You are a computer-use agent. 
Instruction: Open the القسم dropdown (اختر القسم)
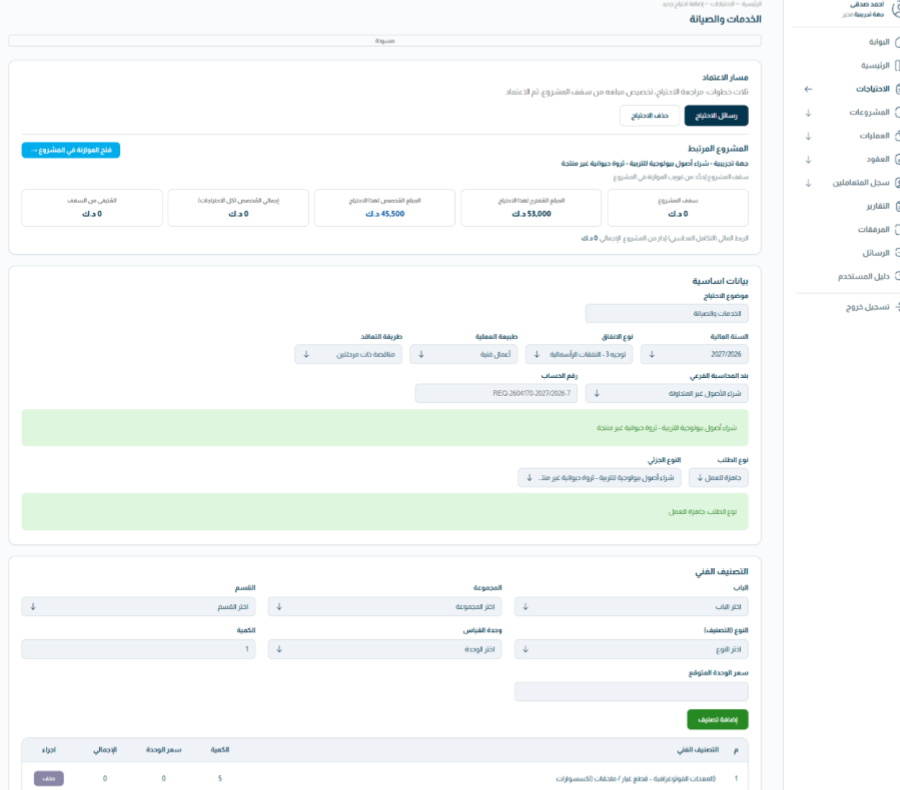[138, 607]
